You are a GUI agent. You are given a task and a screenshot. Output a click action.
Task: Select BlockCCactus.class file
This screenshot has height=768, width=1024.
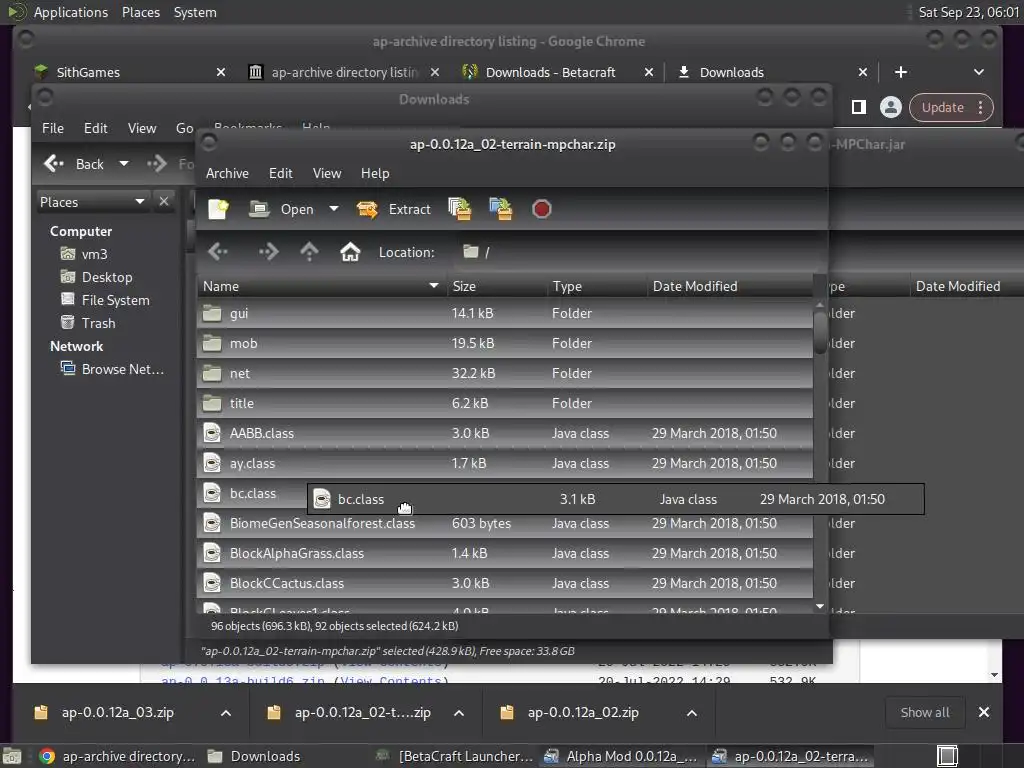pyautogui.click(x=505, y=584)
